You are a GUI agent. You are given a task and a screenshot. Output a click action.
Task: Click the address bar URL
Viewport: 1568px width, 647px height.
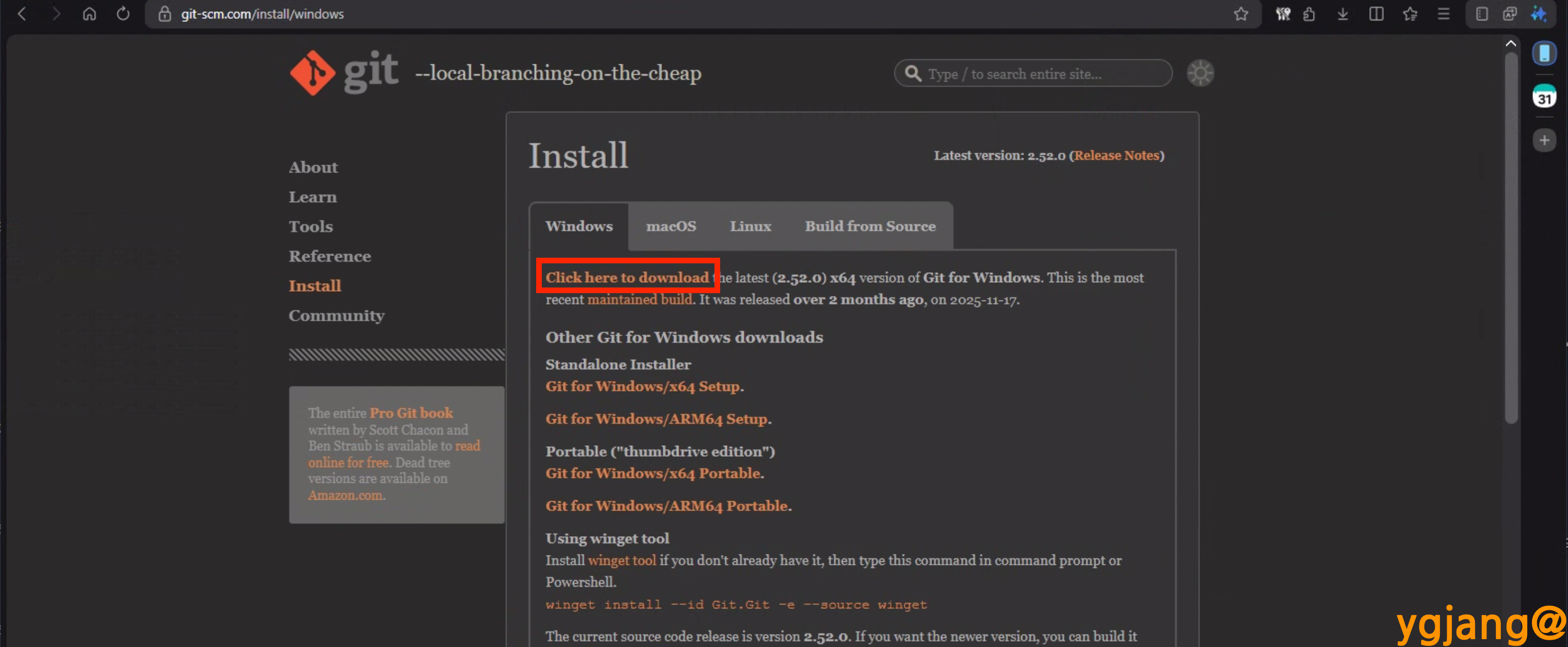tap(263, 14)
